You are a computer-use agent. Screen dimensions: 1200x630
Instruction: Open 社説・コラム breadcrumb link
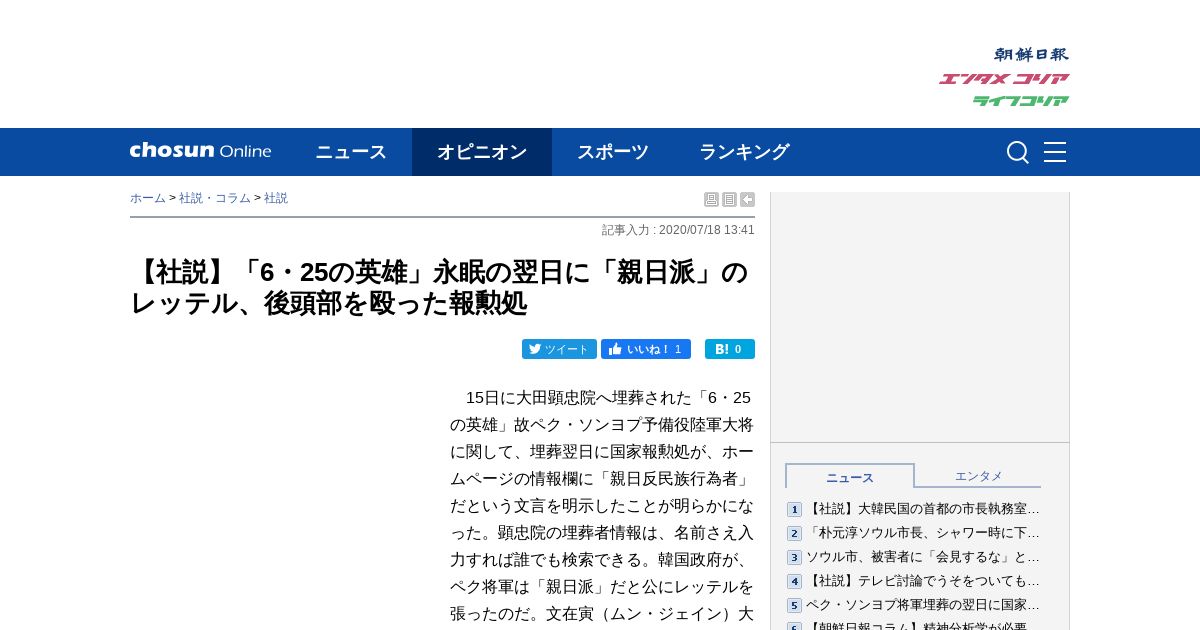click(x=215, y=198)
